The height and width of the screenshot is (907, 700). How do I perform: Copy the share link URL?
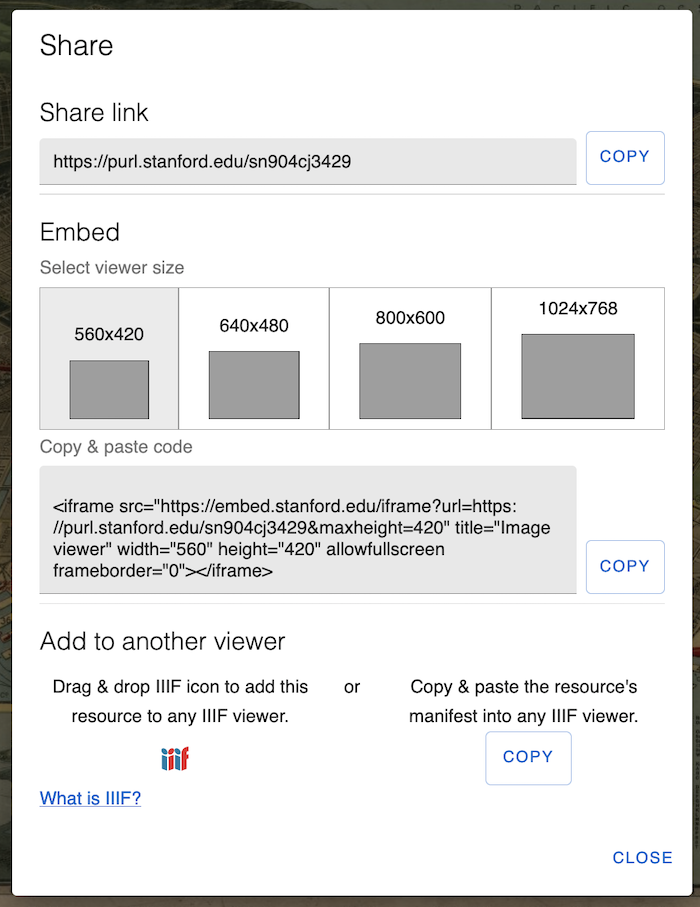point(625,157)
